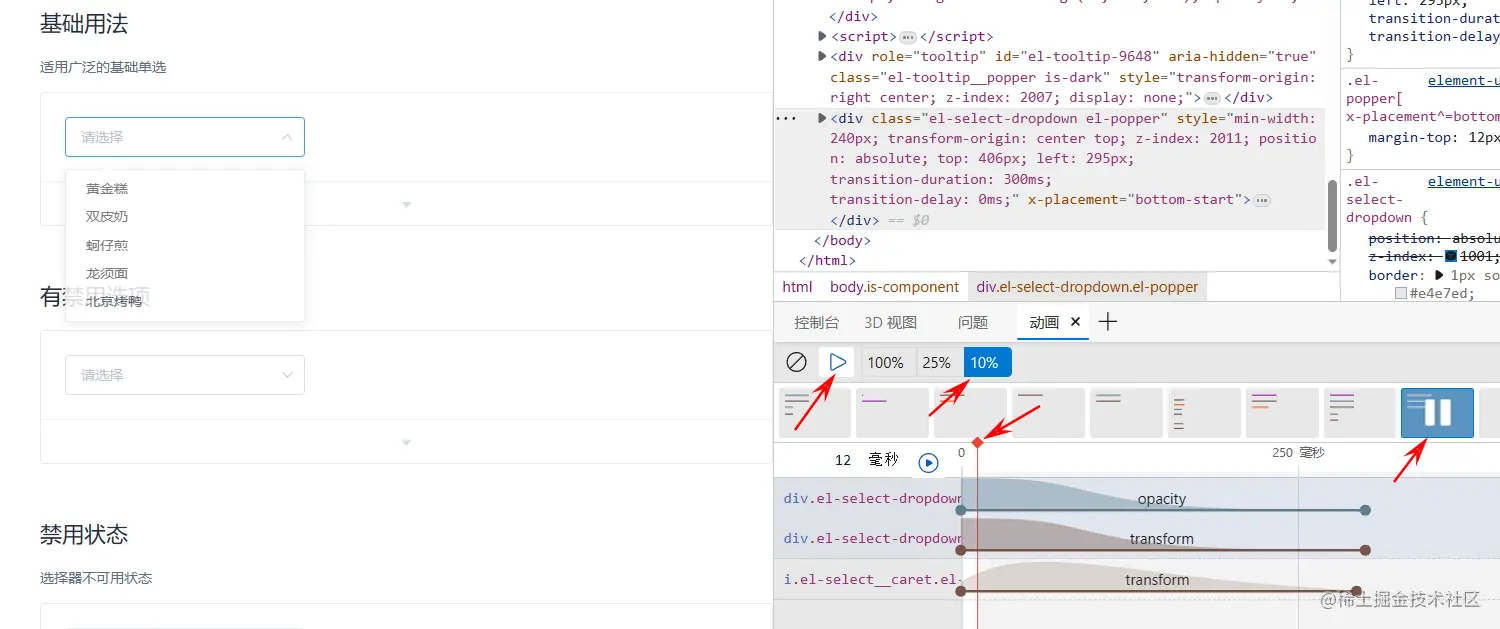Click the 基础用法 heading
This screenshot has height=629, width=1500.
point(84,24)
